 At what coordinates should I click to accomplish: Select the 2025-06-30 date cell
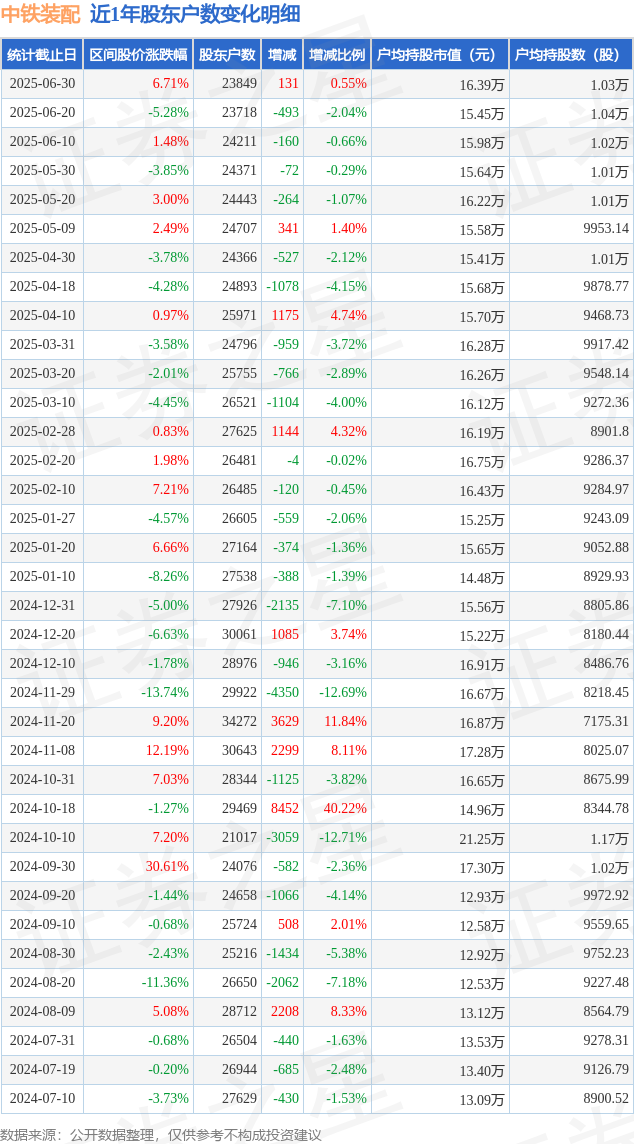[42, 84]
